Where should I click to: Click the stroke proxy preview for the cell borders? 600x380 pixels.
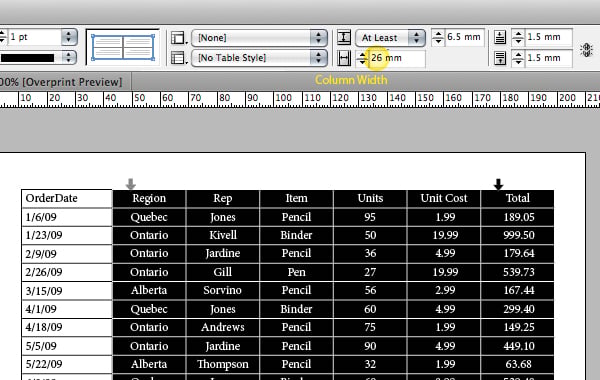(123, 47)
